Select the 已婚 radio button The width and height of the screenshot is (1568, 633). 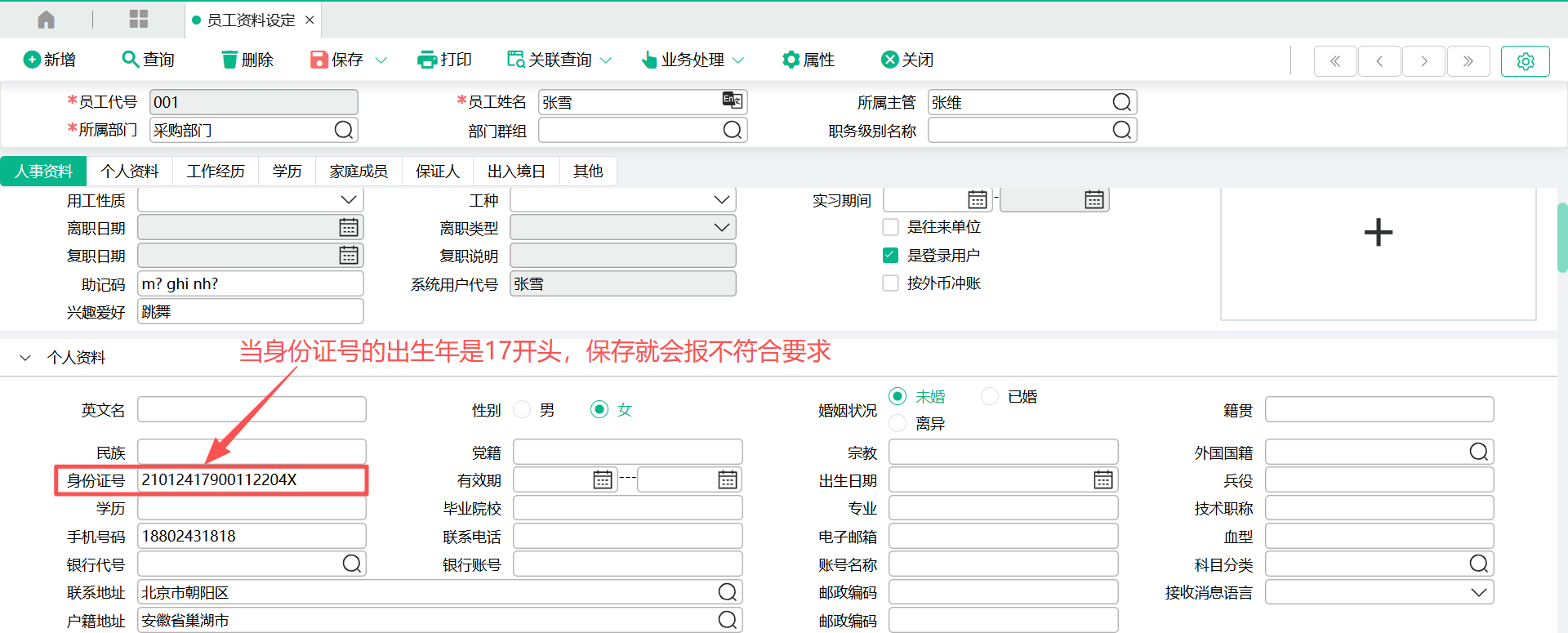(x=990, y=397)
